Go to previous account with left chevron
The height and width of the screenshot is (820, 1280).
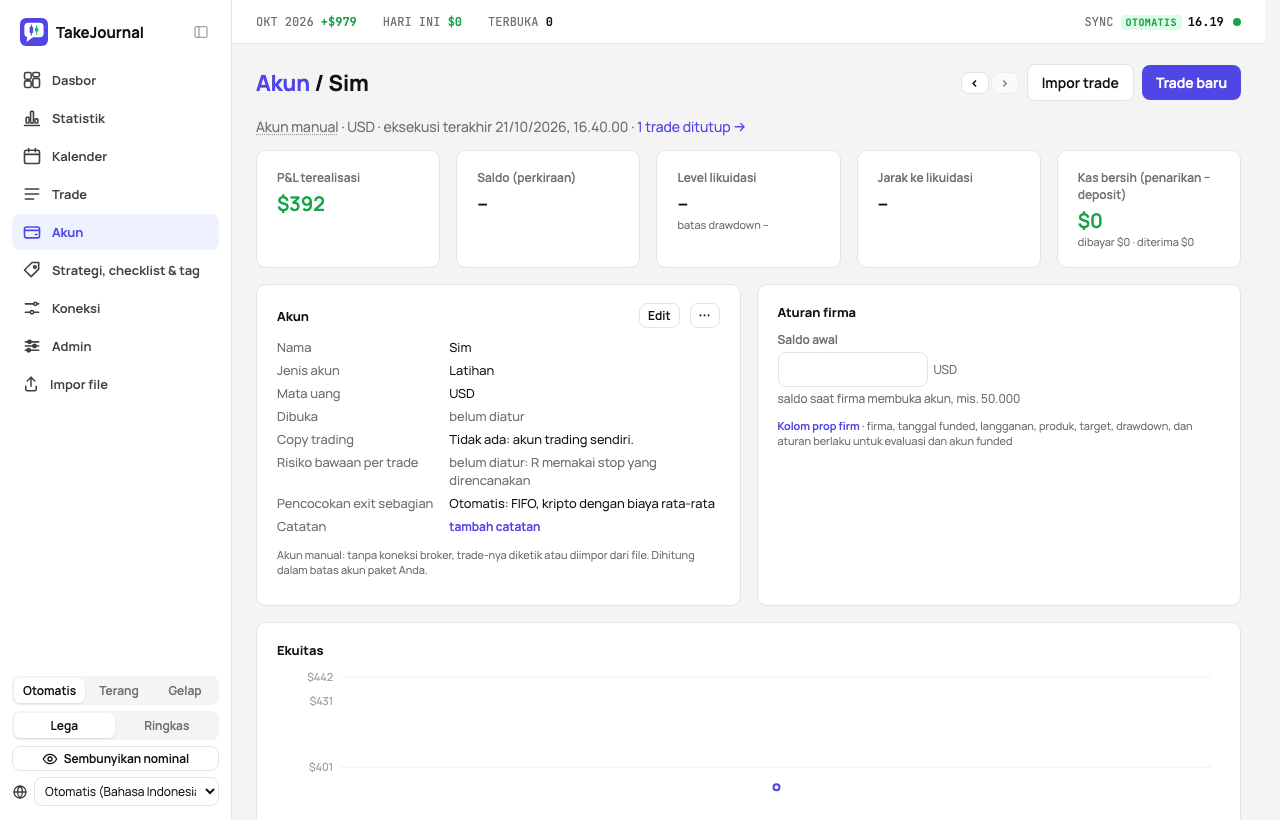[975, 83]
